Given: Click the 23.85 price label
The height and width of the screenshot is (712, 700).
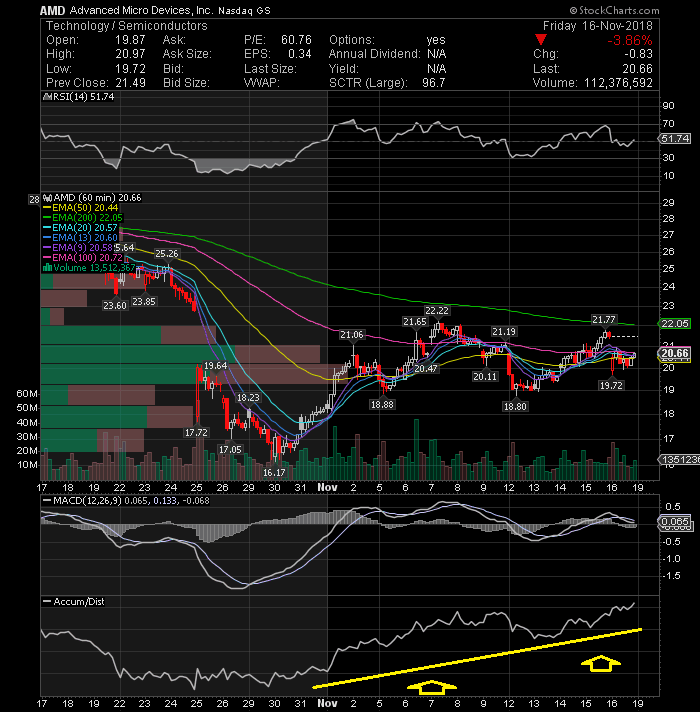Looking at the screenshot, I should [x=143, y=302].
